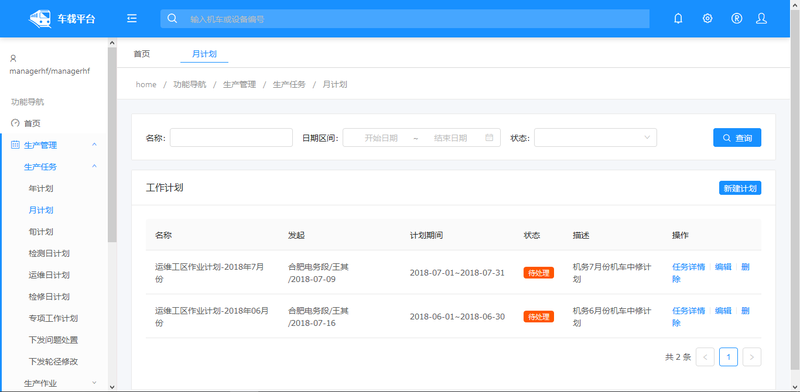Open 任务详情 for 2018年06月 plan
Screen dimensions: 800x392
(x=688, y=310)
